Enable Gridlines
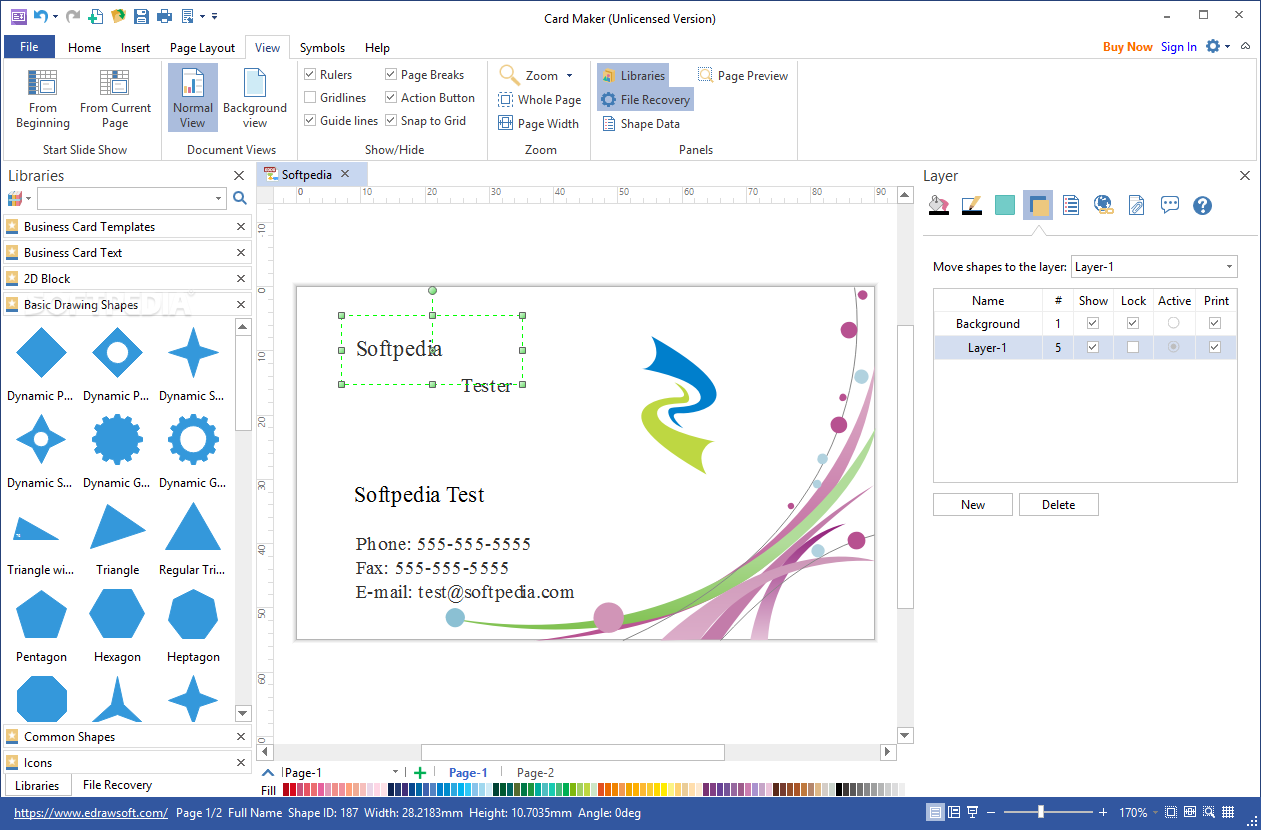 point(311,97)
